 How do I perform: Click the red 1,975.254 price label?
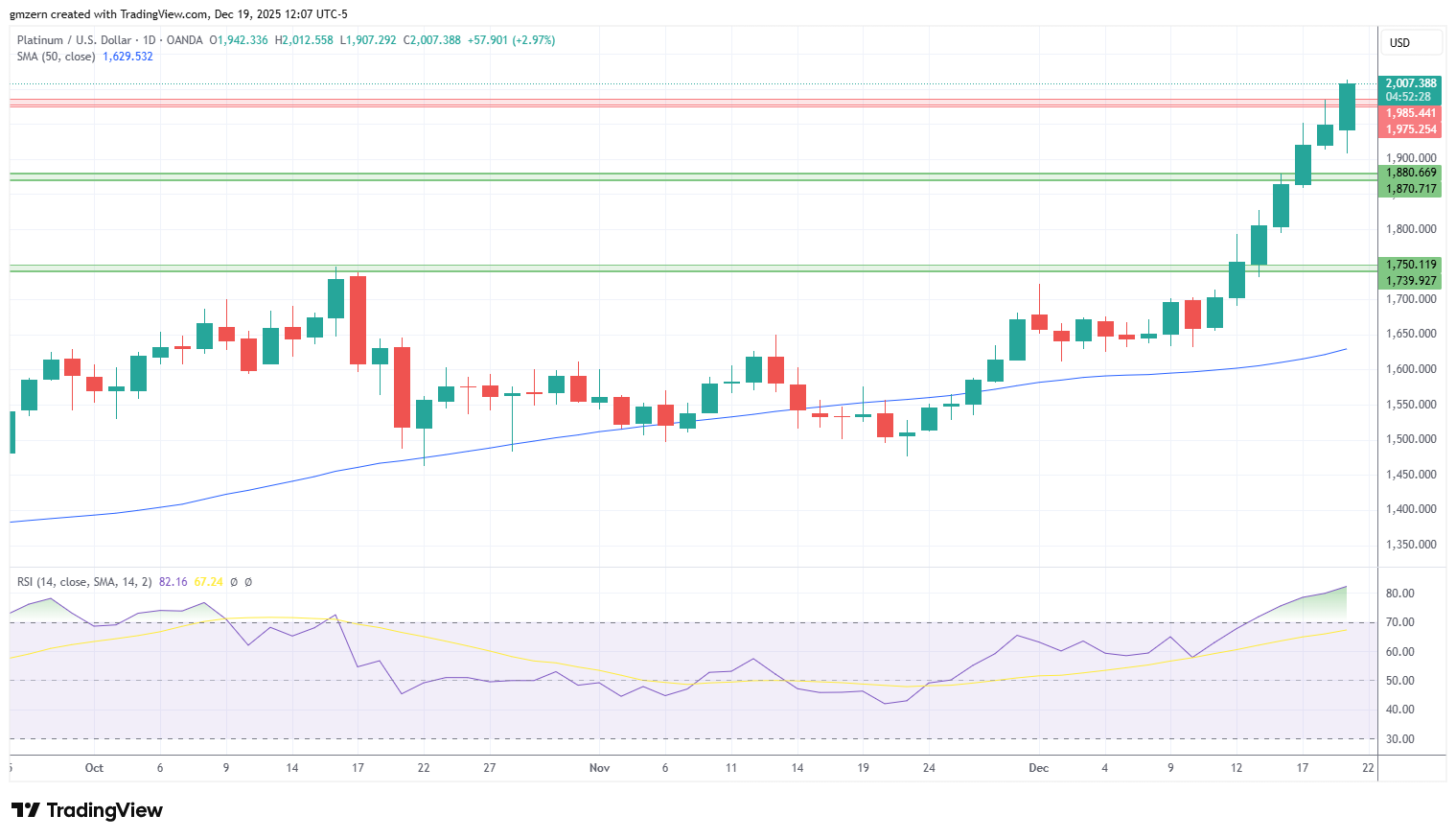(x=1410, y=129)
